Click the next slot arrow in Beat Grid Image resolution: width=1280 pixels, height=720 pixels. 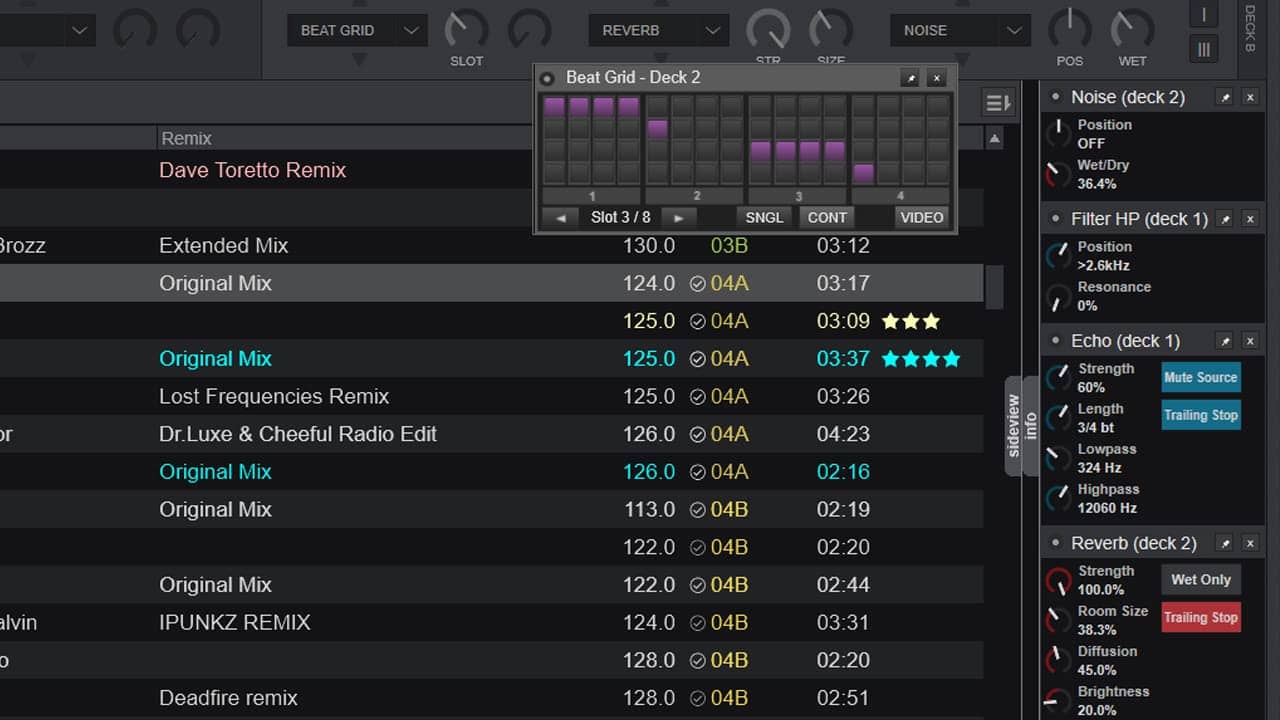(x=680, y=217)
